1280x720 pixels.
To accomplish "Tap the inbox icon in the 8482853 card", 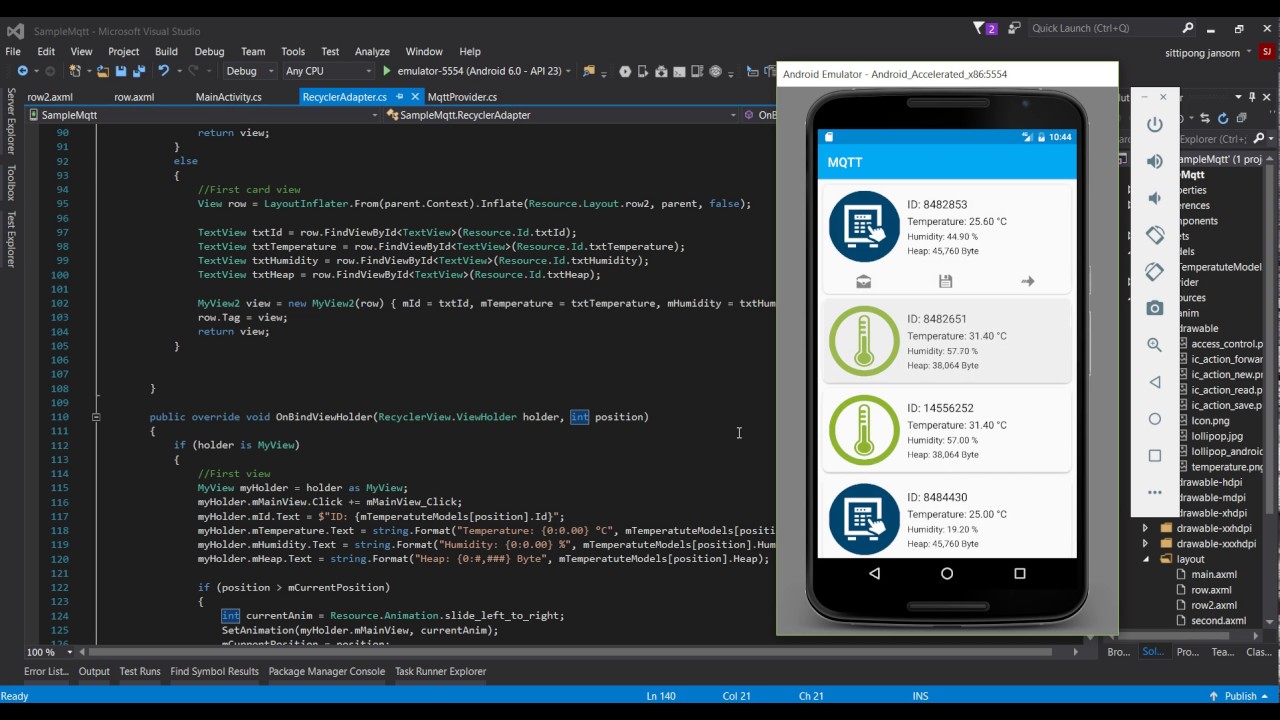I will 864,282.
